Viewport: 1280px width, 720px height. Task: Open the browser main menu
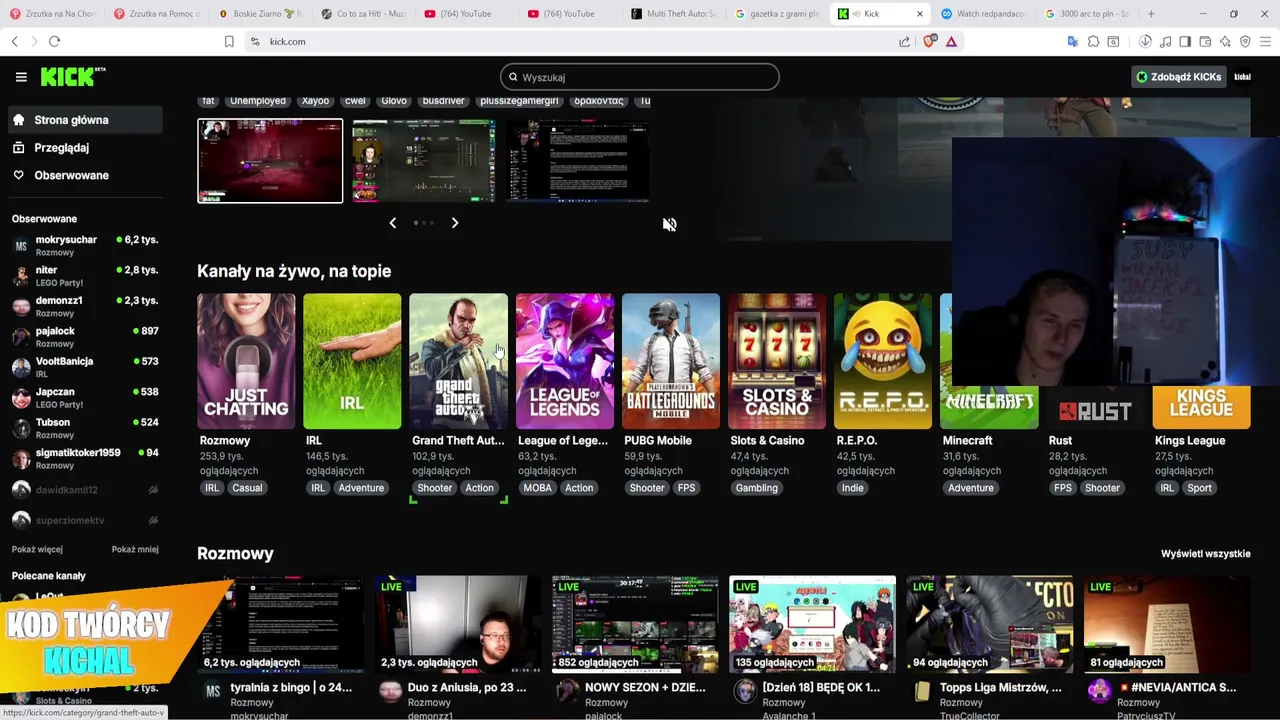pyautogui.click(x=1265, y=41)
